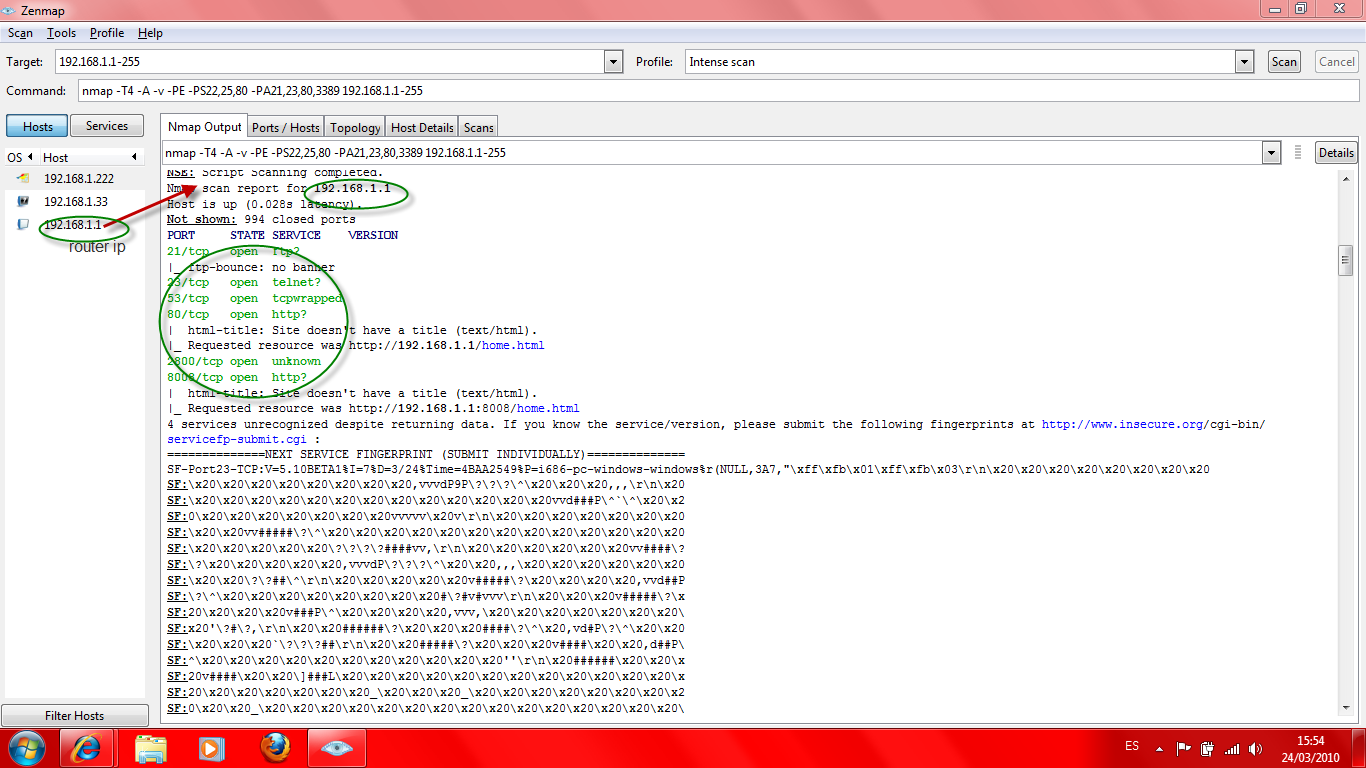Switch to the Topology tab
1366x768 pixels.
click(x=355, y=128)
